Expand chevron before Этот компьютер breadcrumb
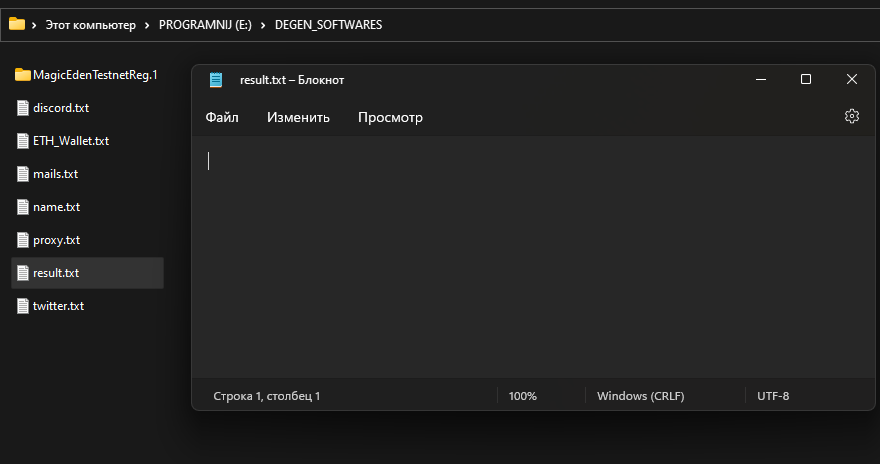The image size is (880, 464). (x=34, y=25)
